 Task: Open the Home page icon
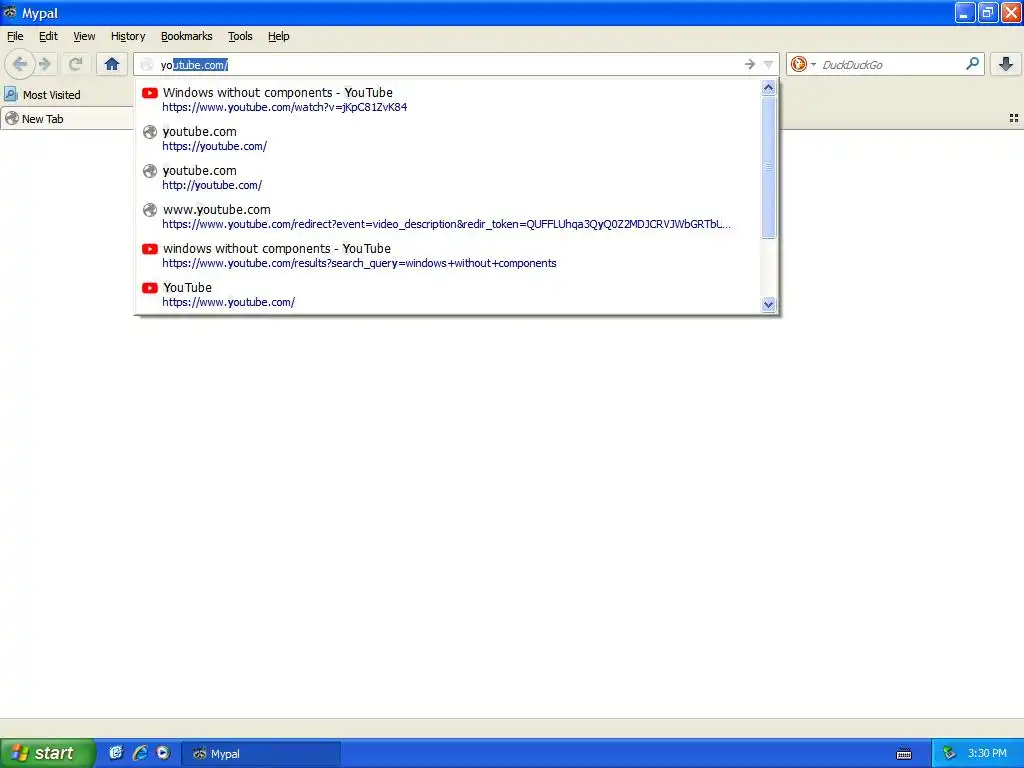click(x=112, y=64)
